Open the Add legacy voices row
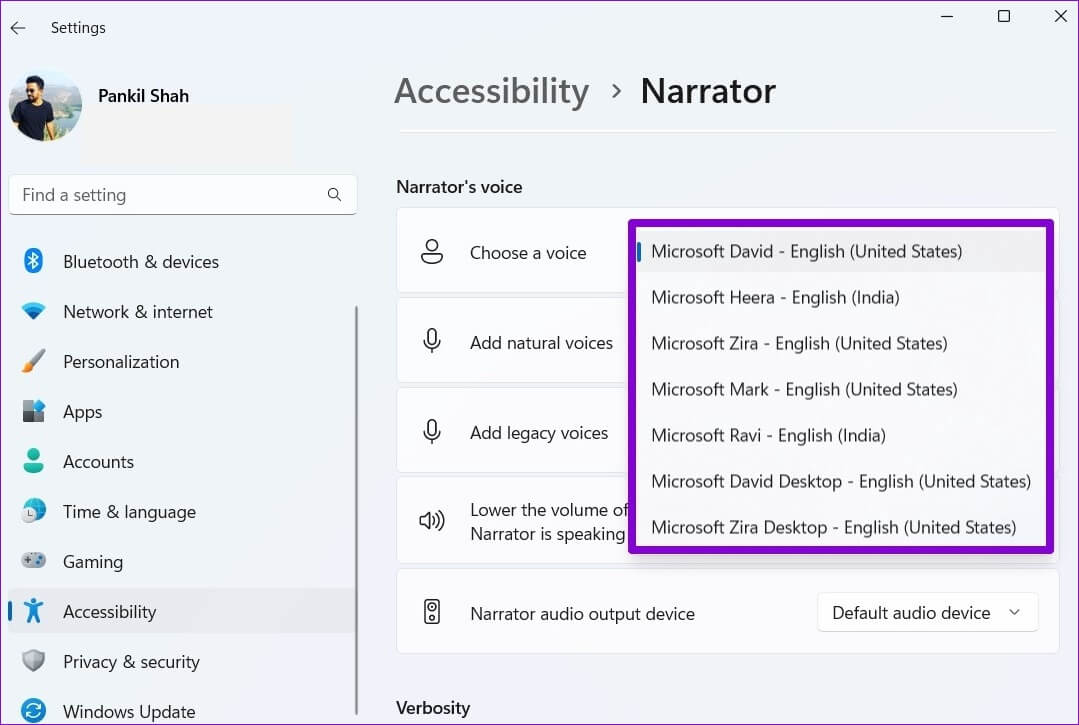The image size is (1079, 725). click(x=513, y=431)
